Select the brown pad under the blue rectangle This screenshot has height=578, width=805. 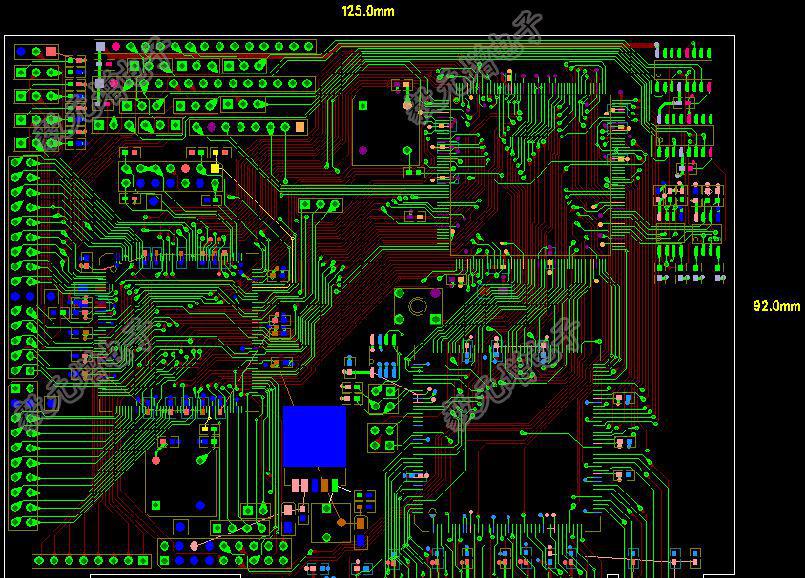point(323,485)
